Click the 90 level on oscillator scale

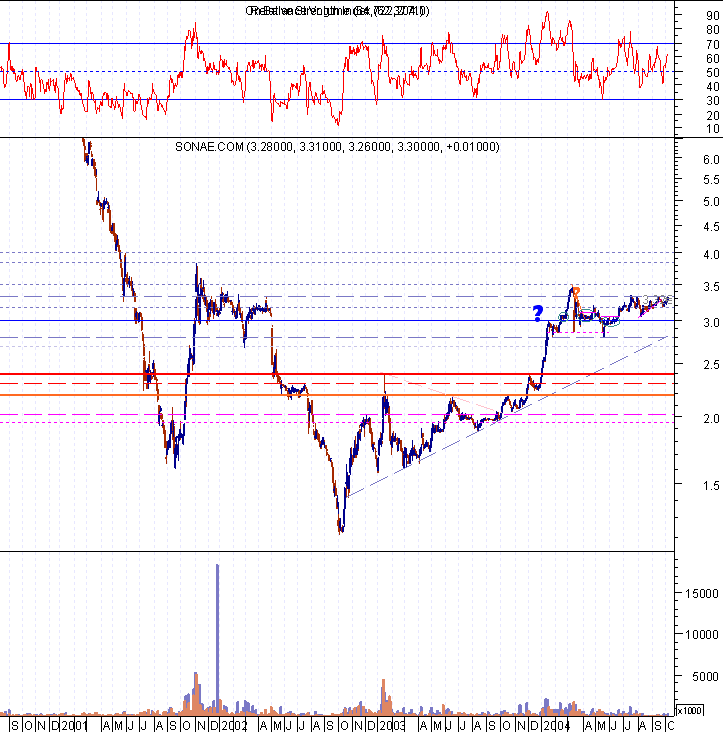pos(712,15)
